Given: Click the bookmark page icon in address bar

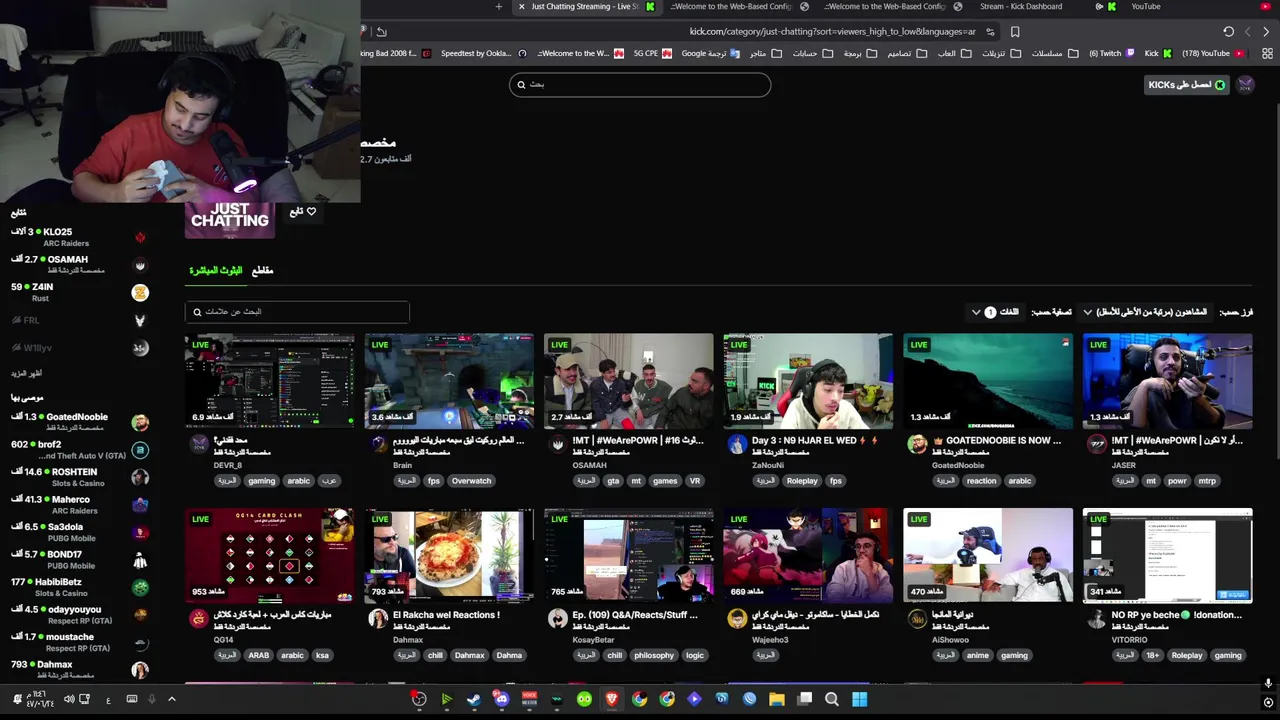Looking at the screenshot, I should (x=1015, y=32).
